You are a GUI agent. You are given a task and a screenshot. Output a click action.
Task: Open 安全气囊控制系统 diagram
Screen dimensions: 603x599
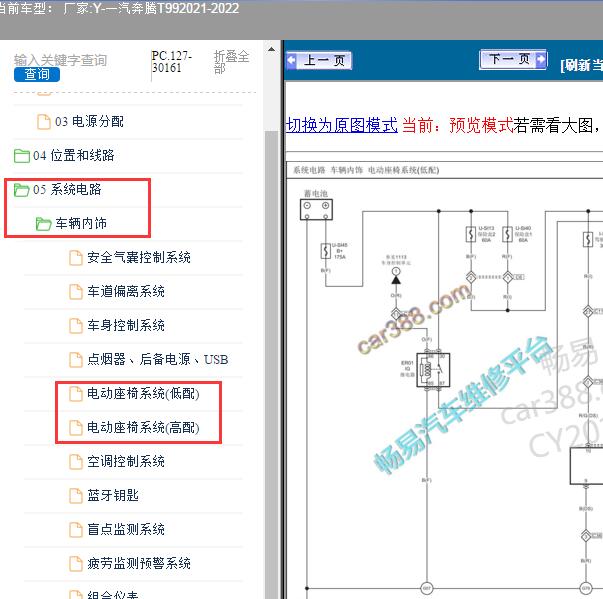tap(139, 257)
